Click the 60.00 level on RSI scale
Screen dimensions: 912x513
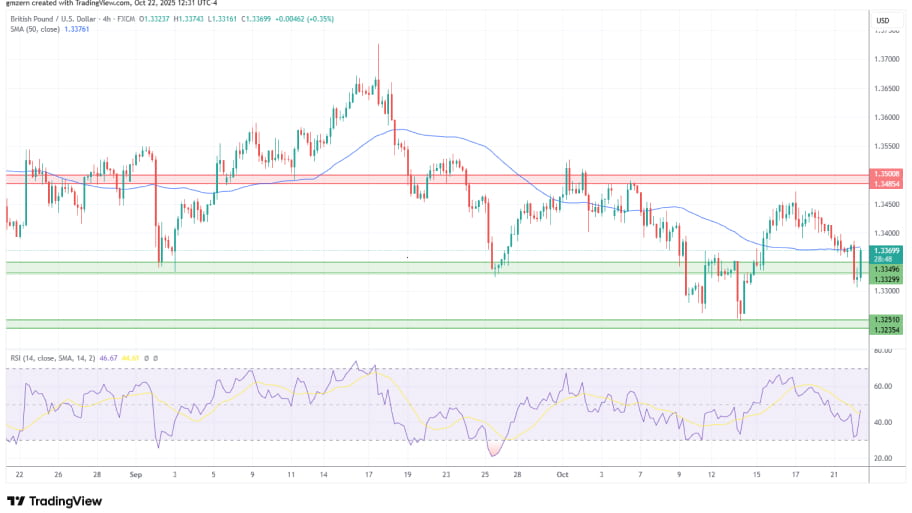(x=883, y=386)
